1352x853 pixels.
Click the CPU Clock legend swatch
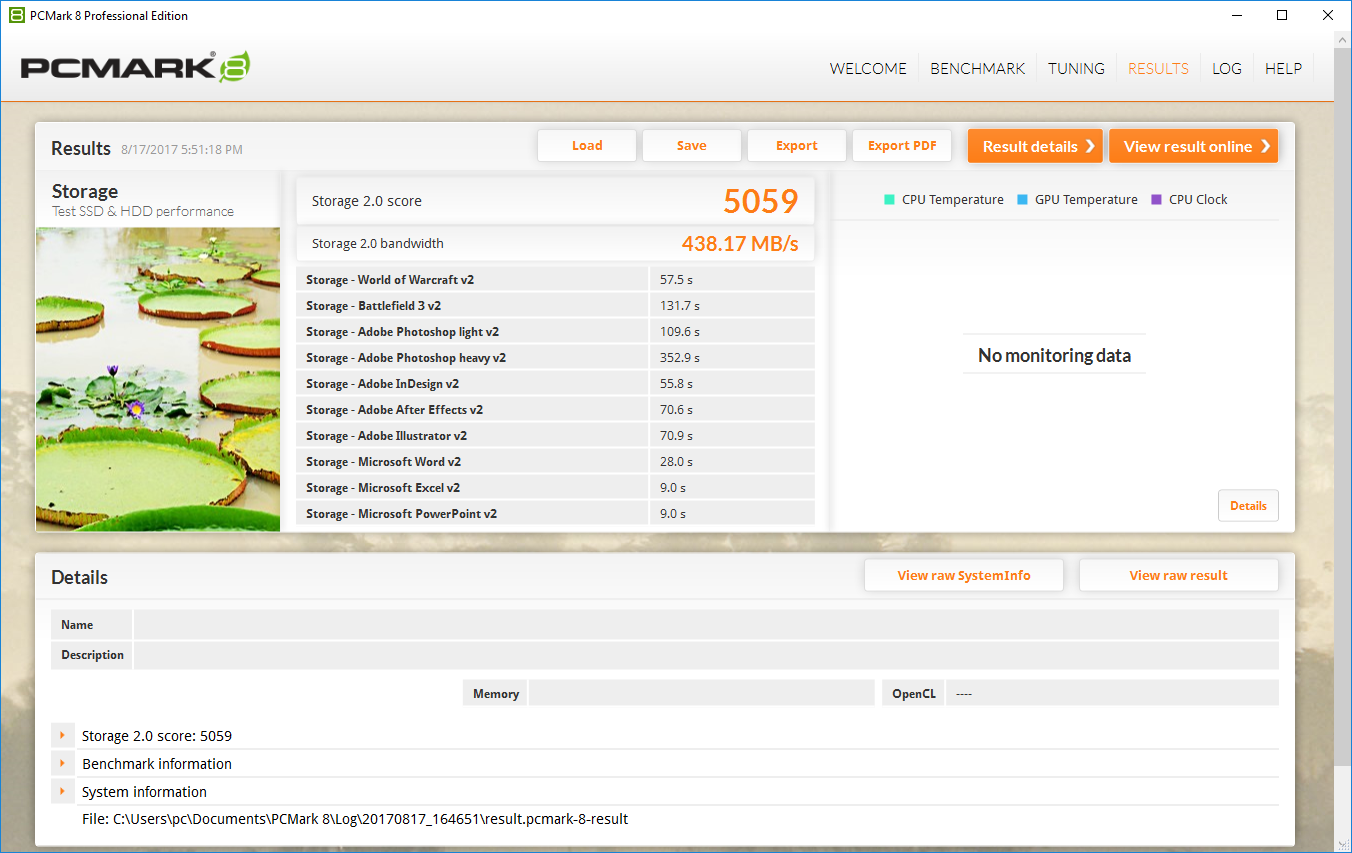[x=1156, y=199]
